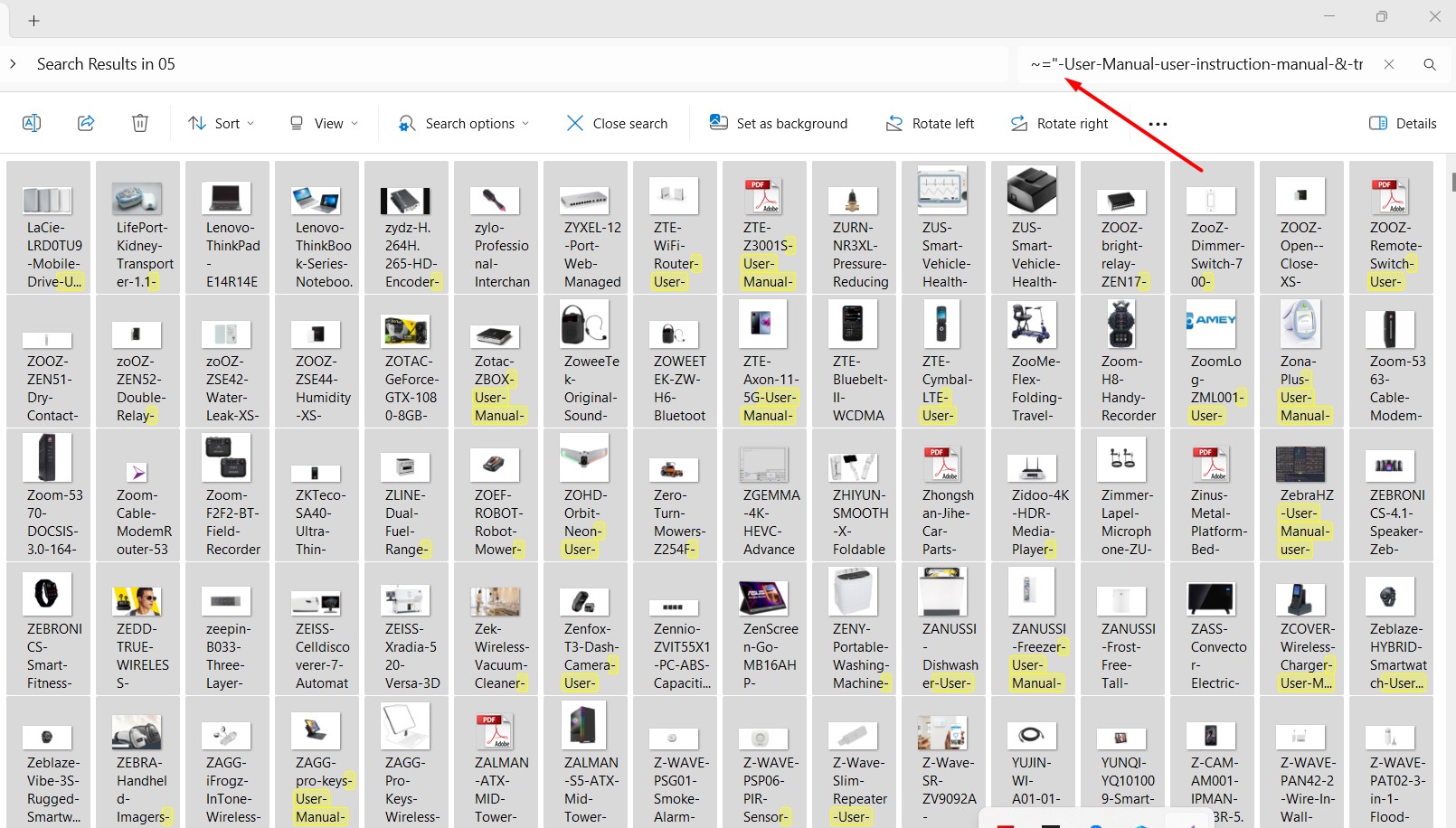This screenshot has width=1456, height=828.
Task: Click the search query input field
Action: click(1196, 64)
